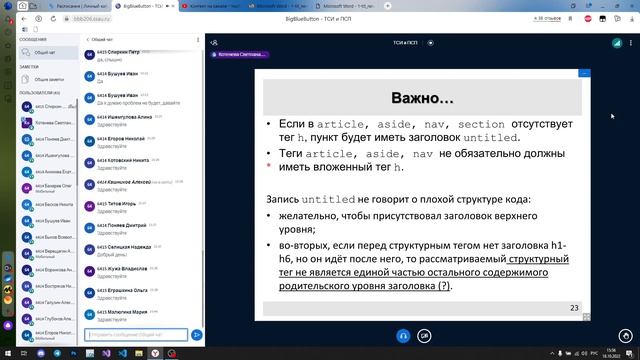
Task: Minimize the presentation with blue corner button
Action: 584,73
